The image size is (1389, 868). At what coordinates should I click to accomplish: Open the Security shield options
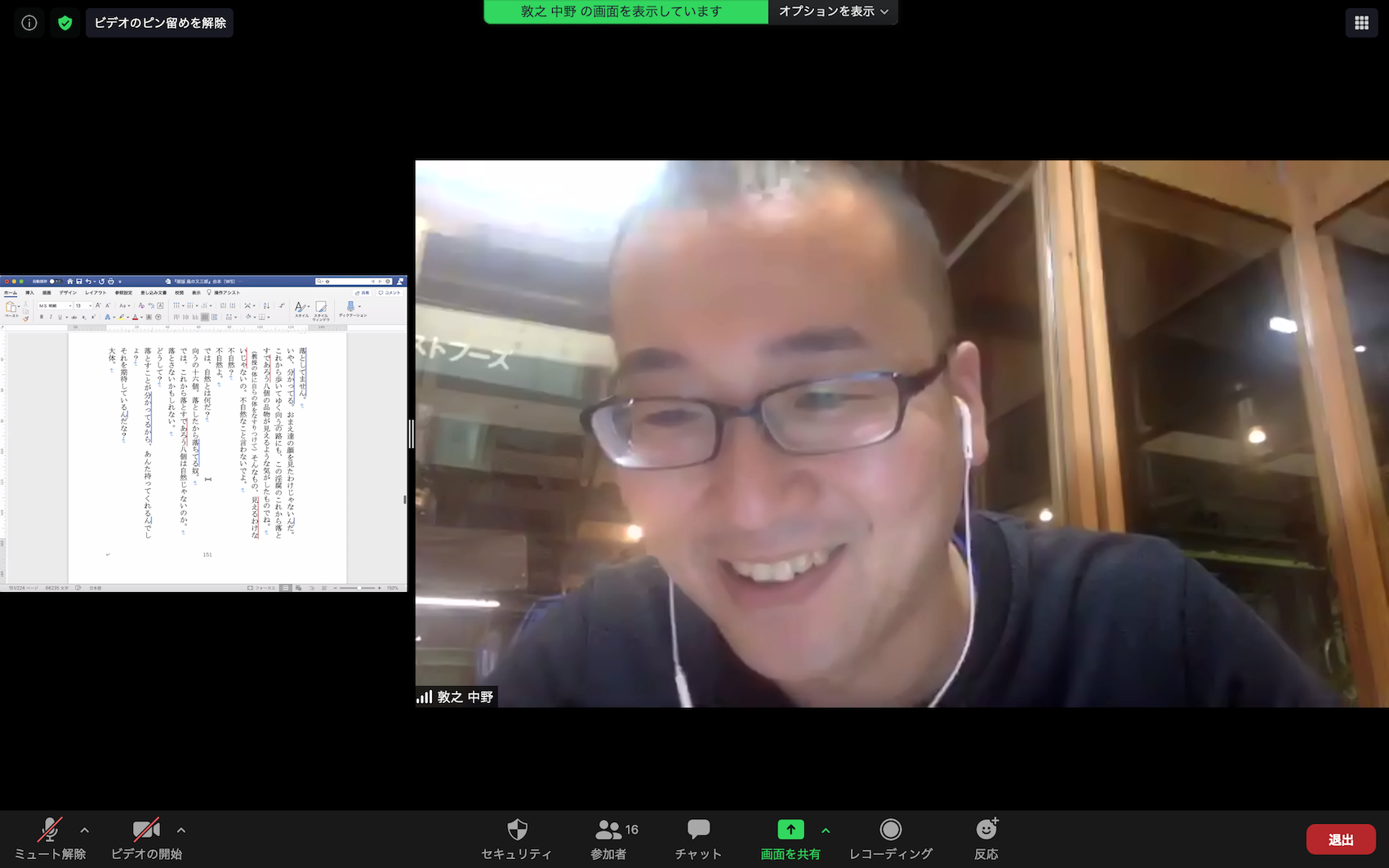click(x=516, y=839)
